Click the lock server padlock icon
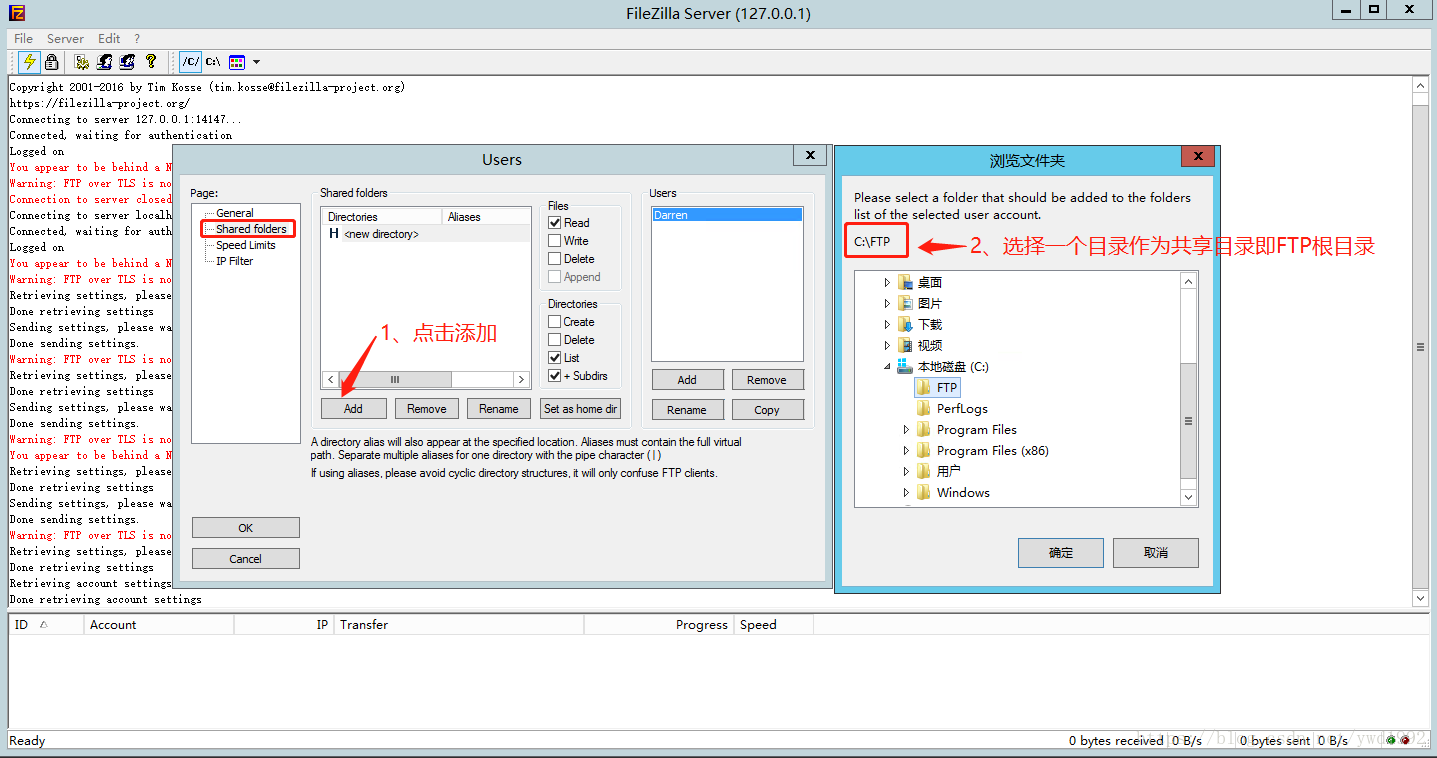The image size is (1437, 758). pos(52,62)
